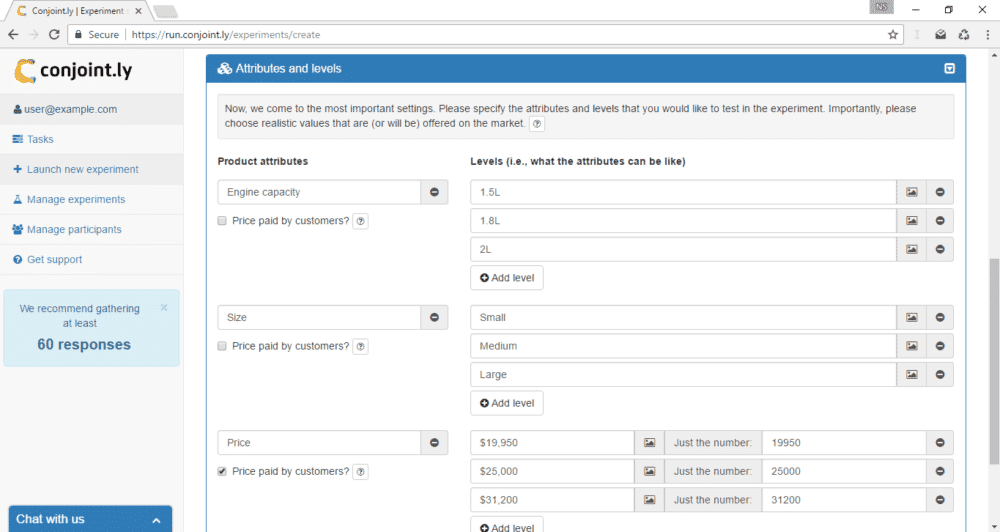This screenshot has width=1000, height=532.
Task: Check 'Price paid by customers' under Size
Action: 223,346
